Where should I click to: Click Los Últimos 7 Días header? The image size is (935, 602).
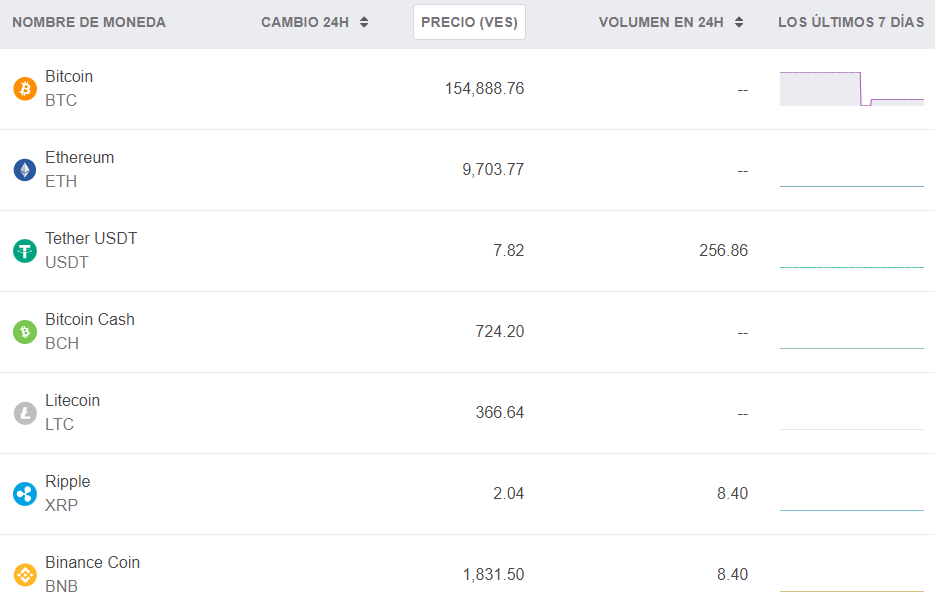851,22
